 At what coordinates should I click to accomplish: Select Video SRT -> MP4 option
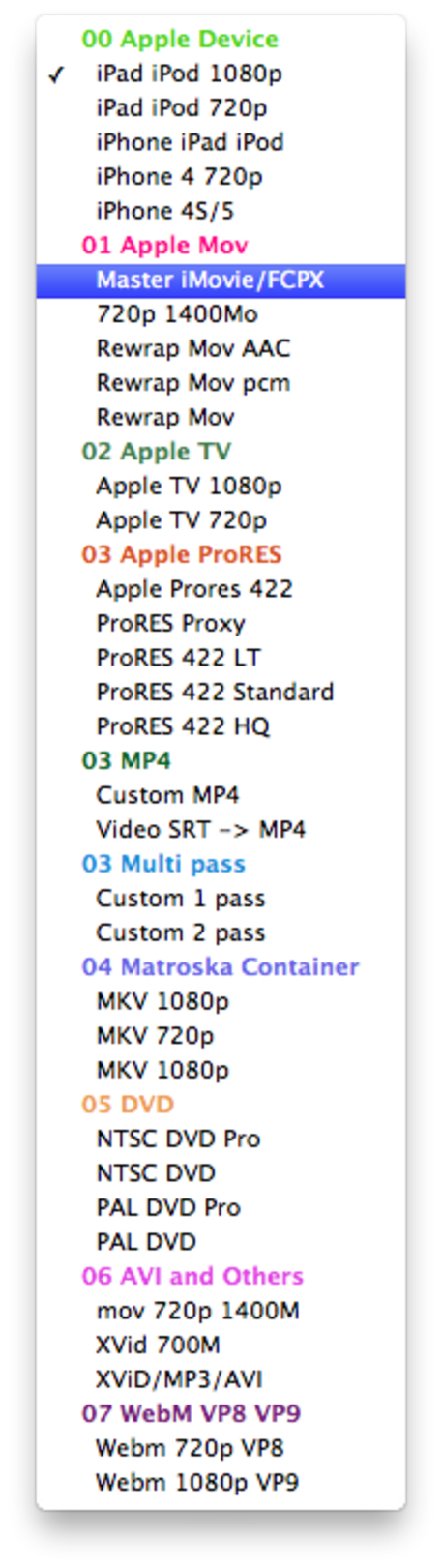pos(221,830)
